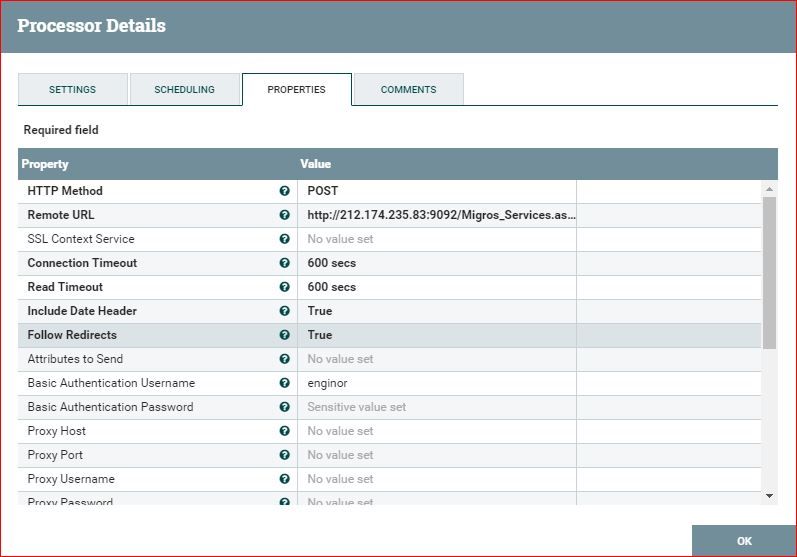Click 'Sensitive value set' password cell
This screenshot has width=797, height=557.
[357, 407]
